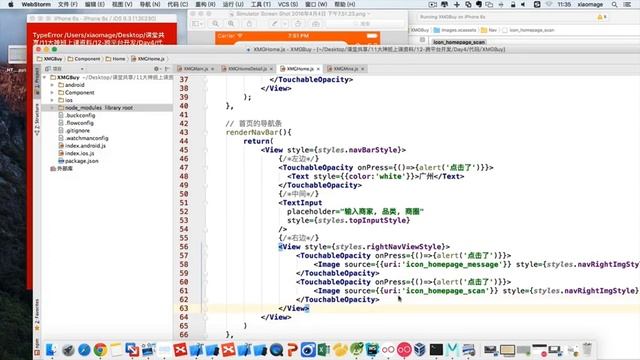Toggle fold marker at line 40
The image size is (640, 360).
click(x=205, y=106)
